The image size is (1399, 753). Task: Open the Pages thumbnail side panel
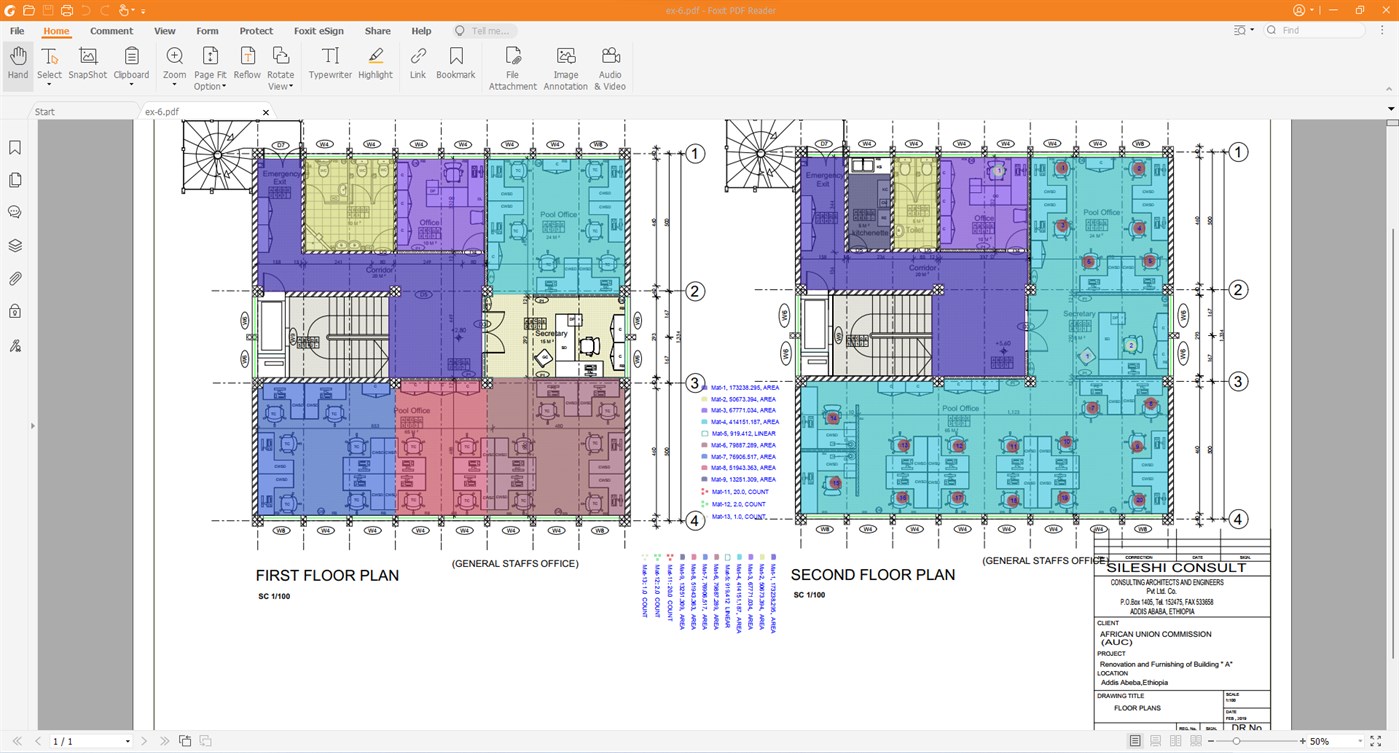pyautogui.click(x=15, y=180)
